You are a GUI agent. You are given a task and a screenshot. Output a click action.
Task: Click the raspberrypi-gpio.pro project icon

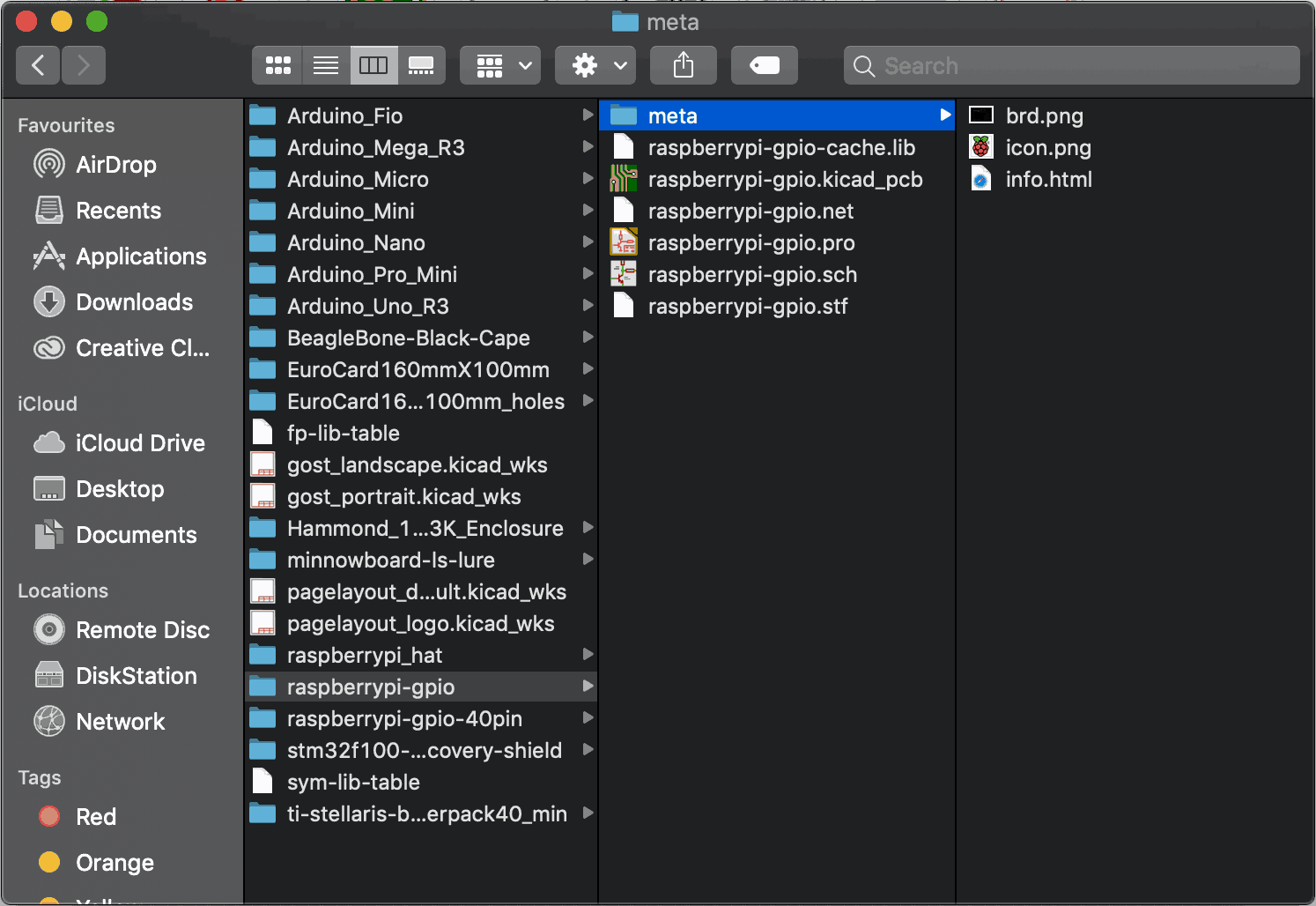pyautogui.click(x=624, y=242)
